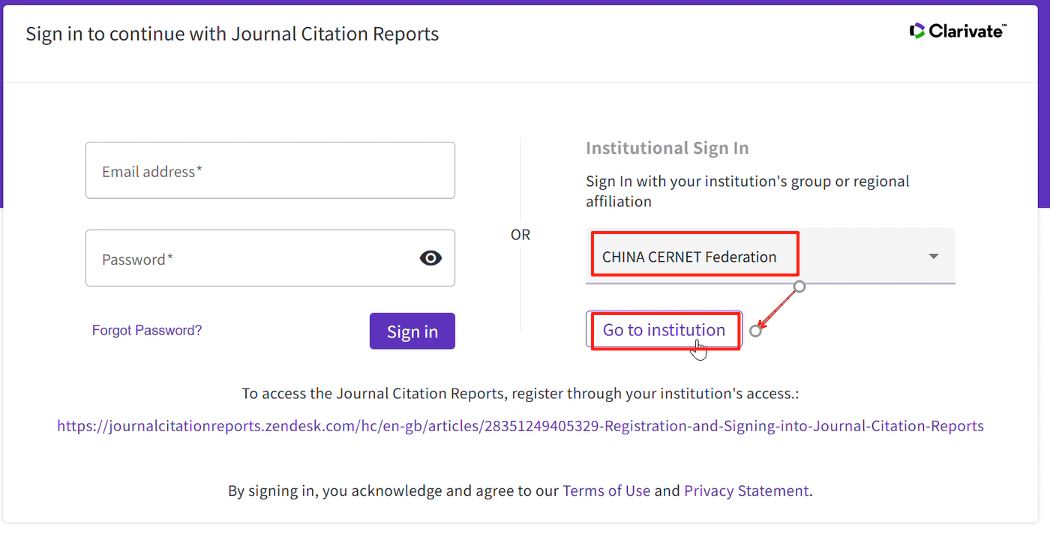Click the purple Sign in button
Viewport: 1050px width, 543px height.
click(x=412, y=331)
